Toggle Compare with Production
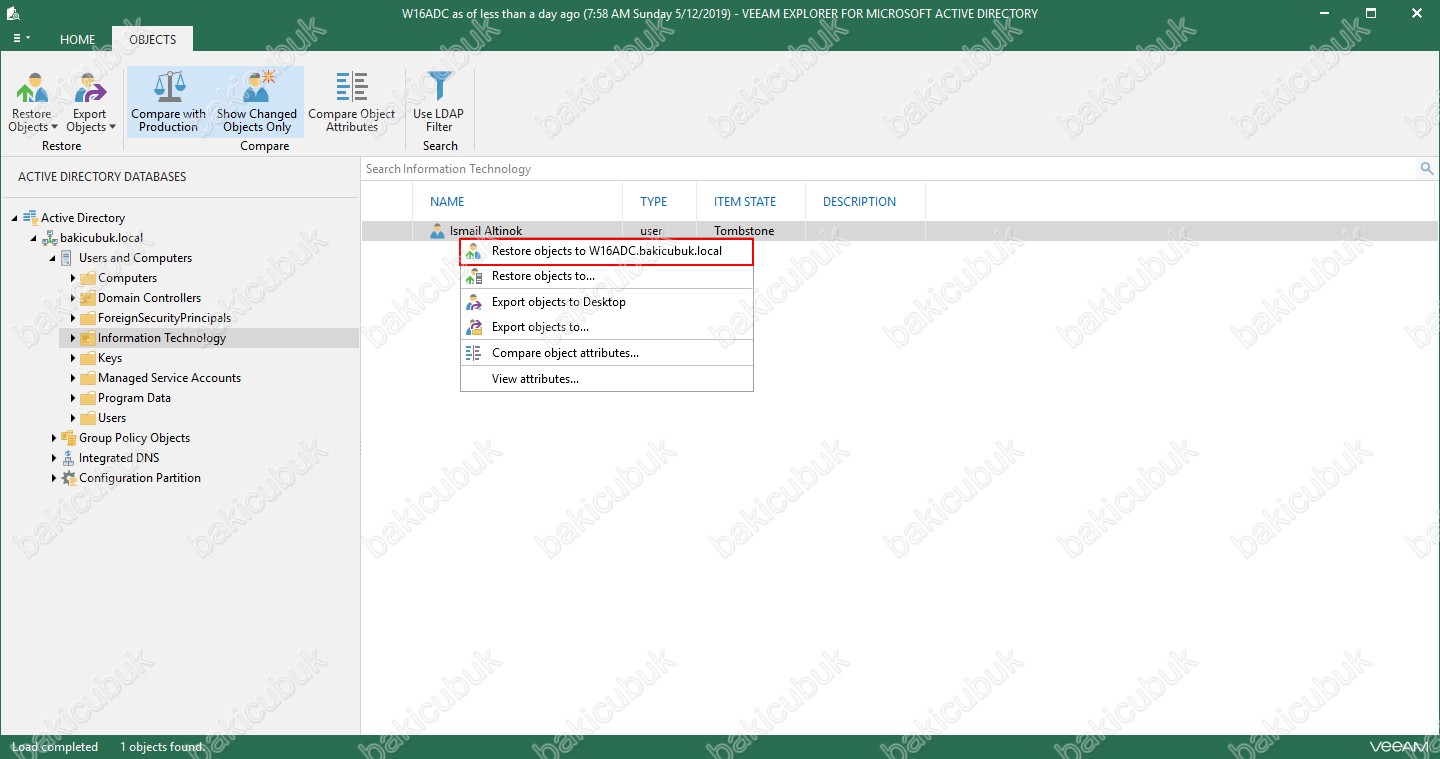 [x=168, y=103]
